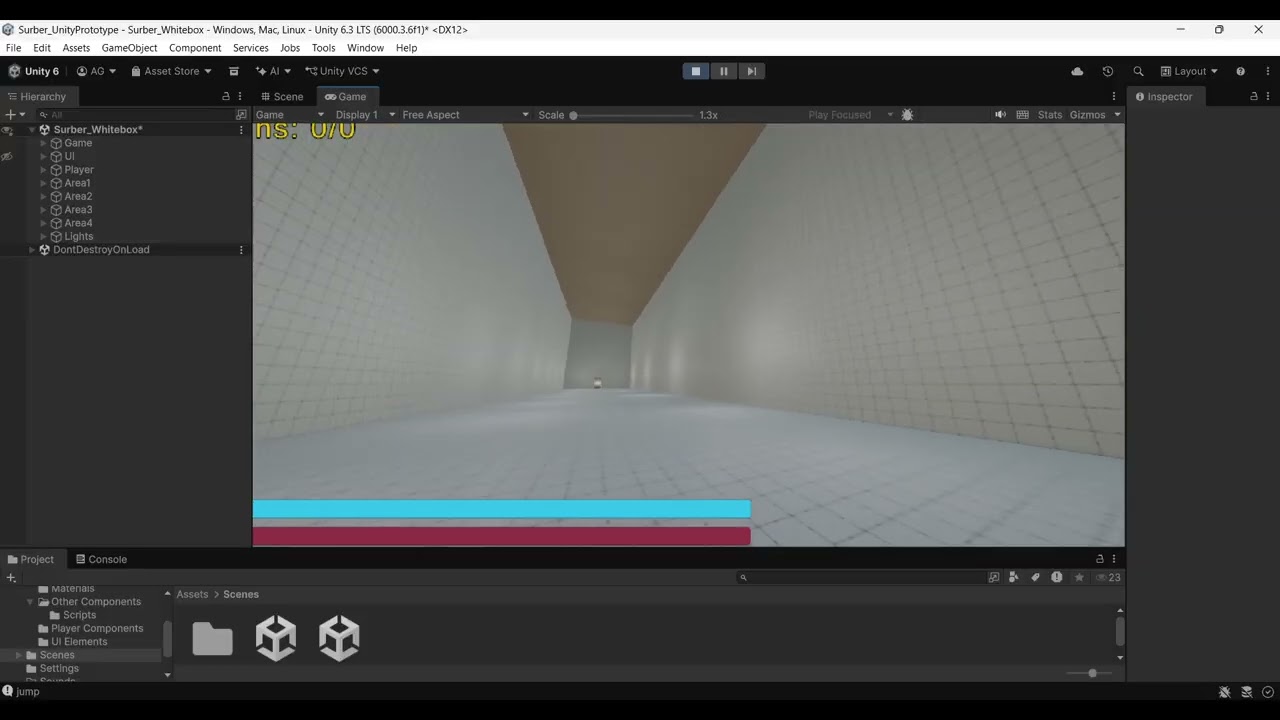
Task: Select the Player Components folder
Action: tap(97, 628)
